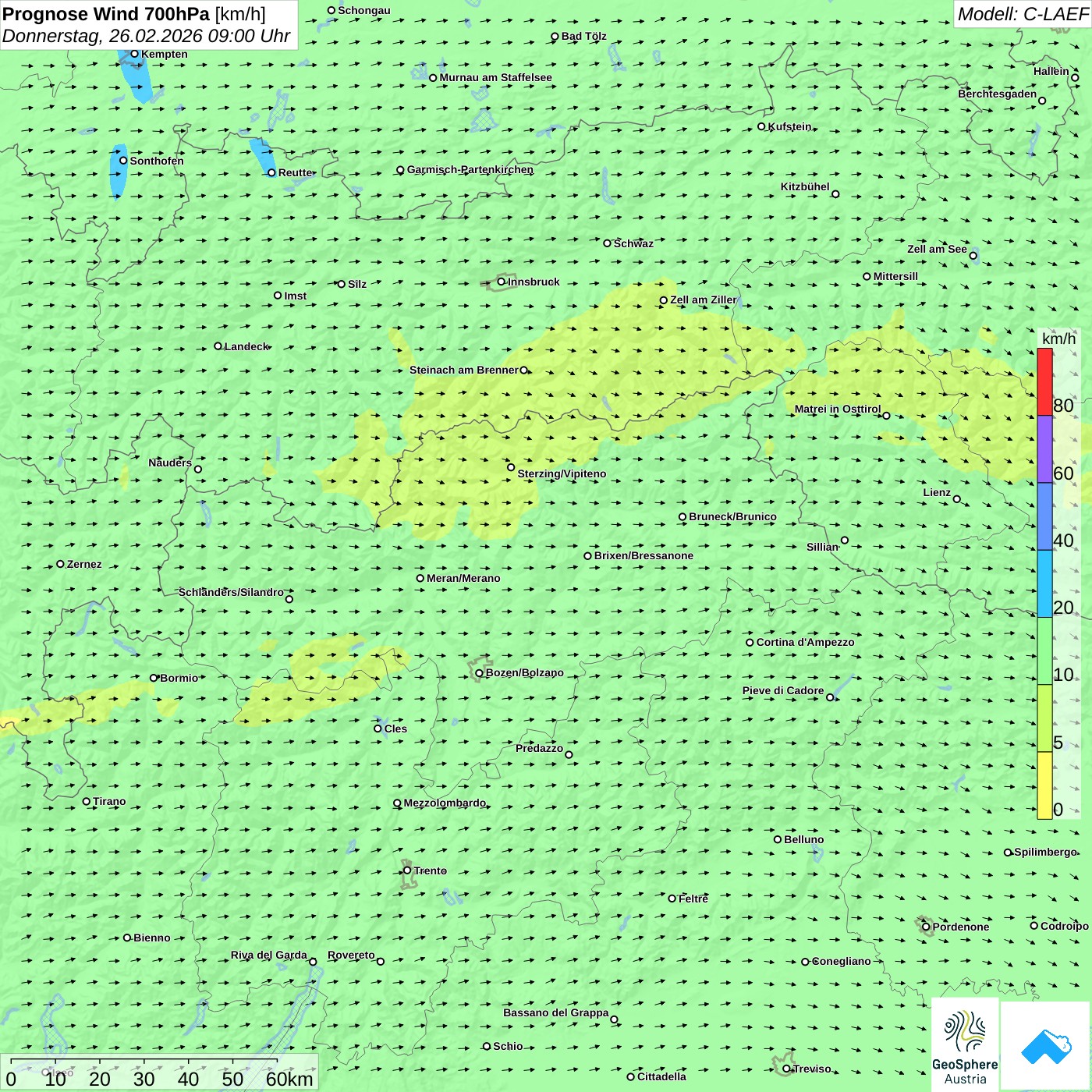Viewport: 1092px width, 1092px height.
Task: Click the 'Modell: C-LAEF' label
Action: click(x=1023, y=14)
